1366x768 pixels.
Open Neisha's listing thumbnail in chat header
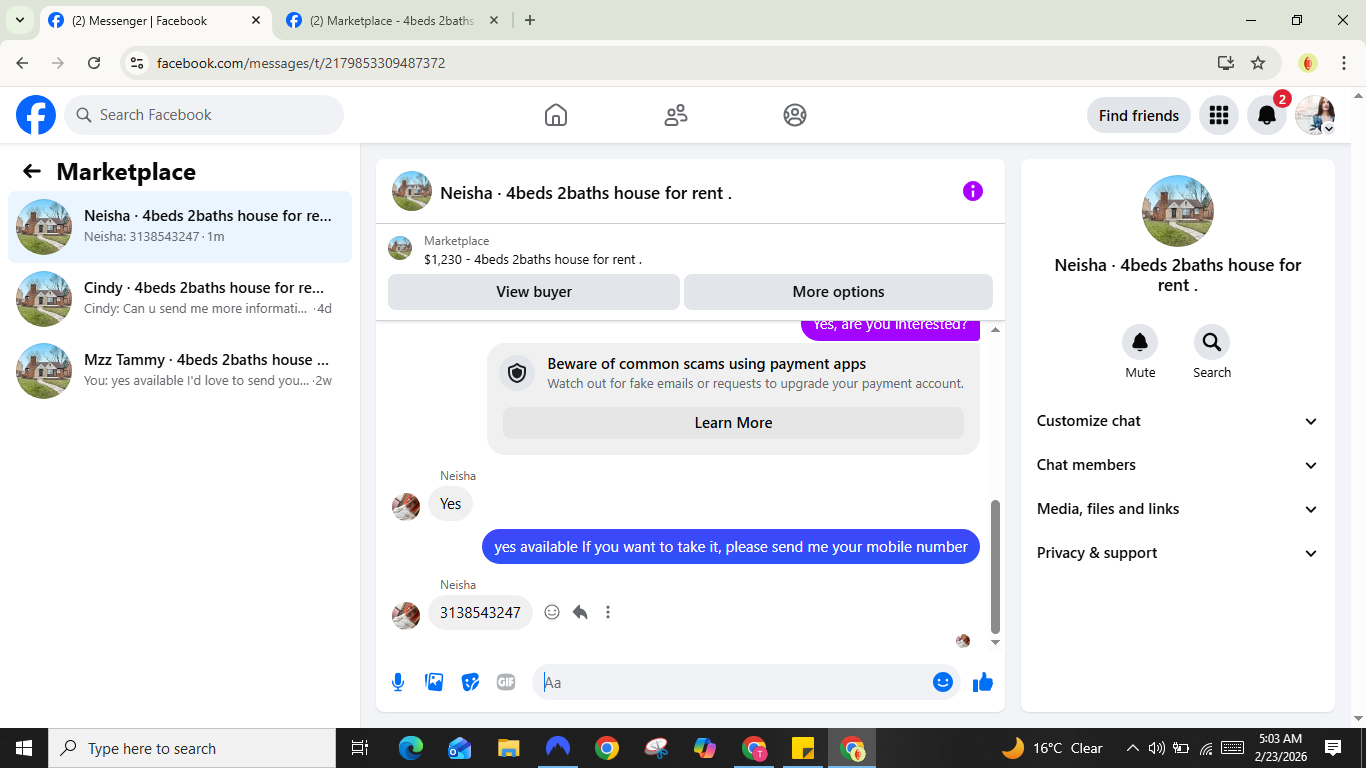(x=412, y=191)
